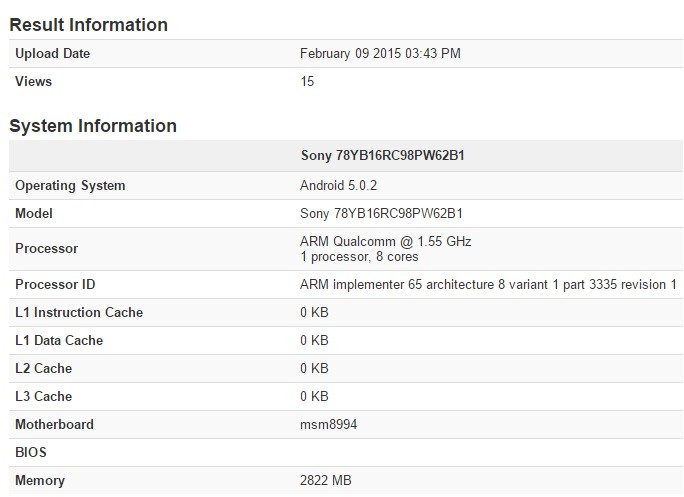Click the Memory row label
Viewport: 684px width, 497px height.
pos(40,480)
